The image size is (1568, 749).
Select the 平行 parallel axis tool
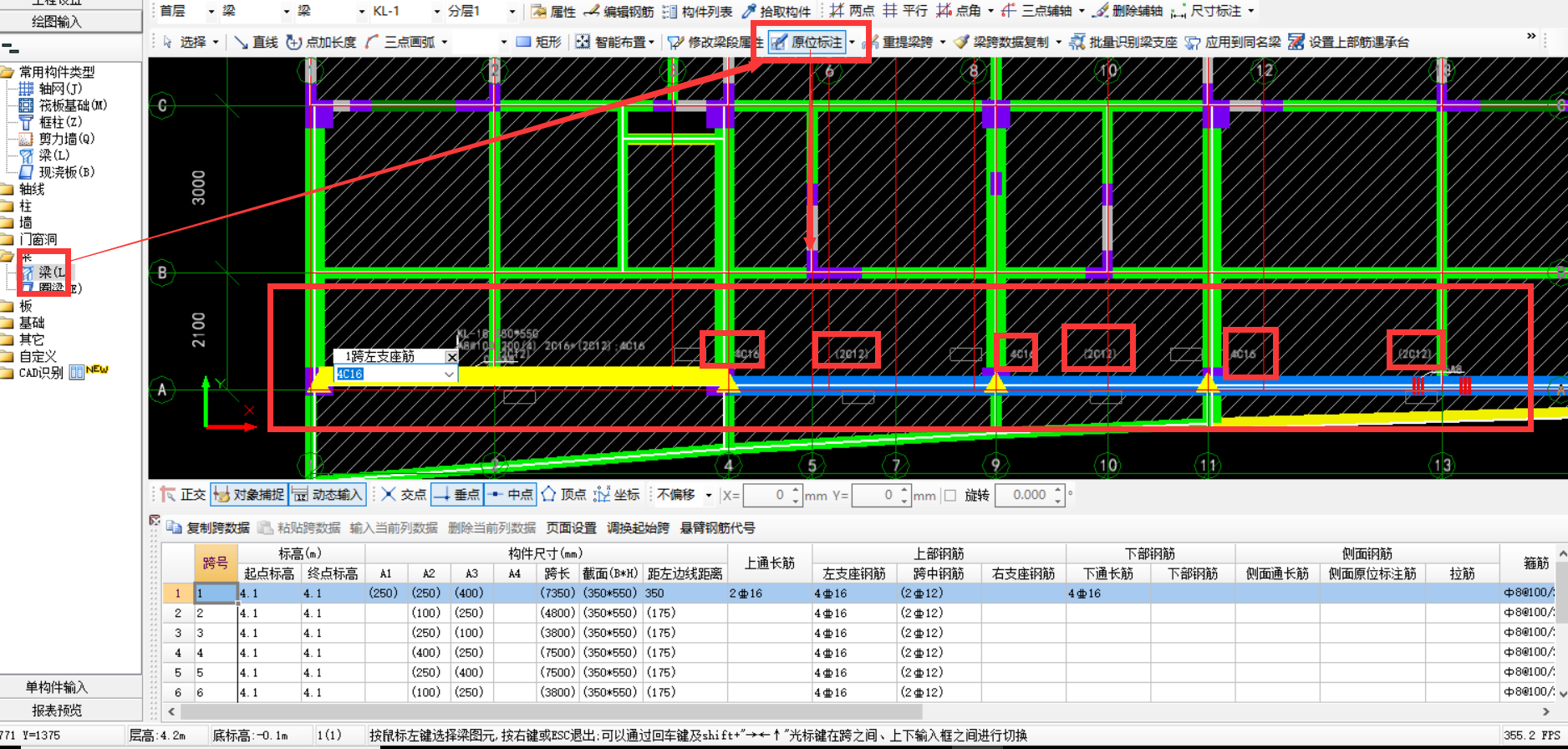click(905, 11)
